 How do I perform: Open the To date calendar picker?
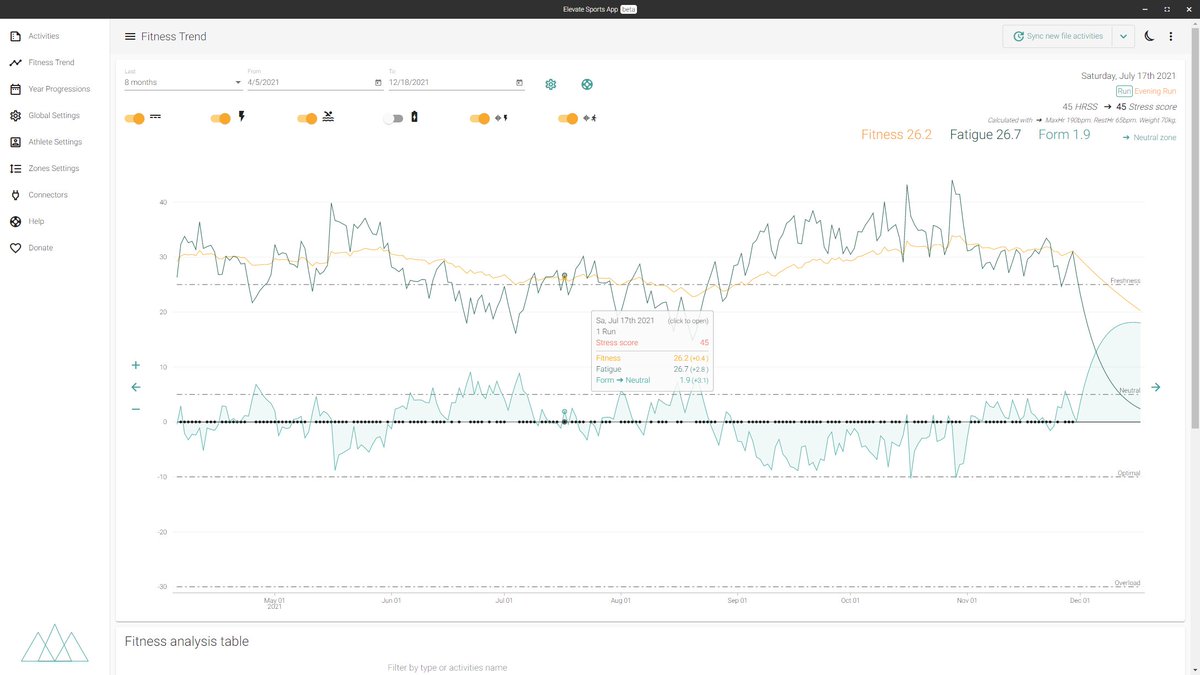click(x=519, y=82)
